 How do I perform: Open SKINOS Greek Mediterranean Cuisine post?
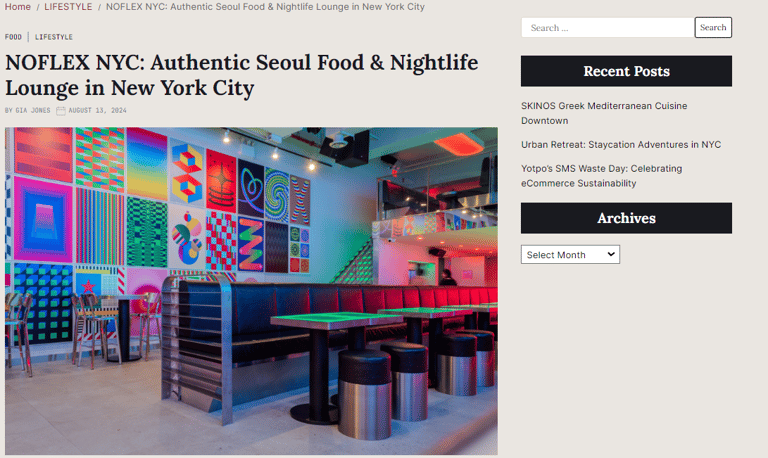click(x=604, y=113)
